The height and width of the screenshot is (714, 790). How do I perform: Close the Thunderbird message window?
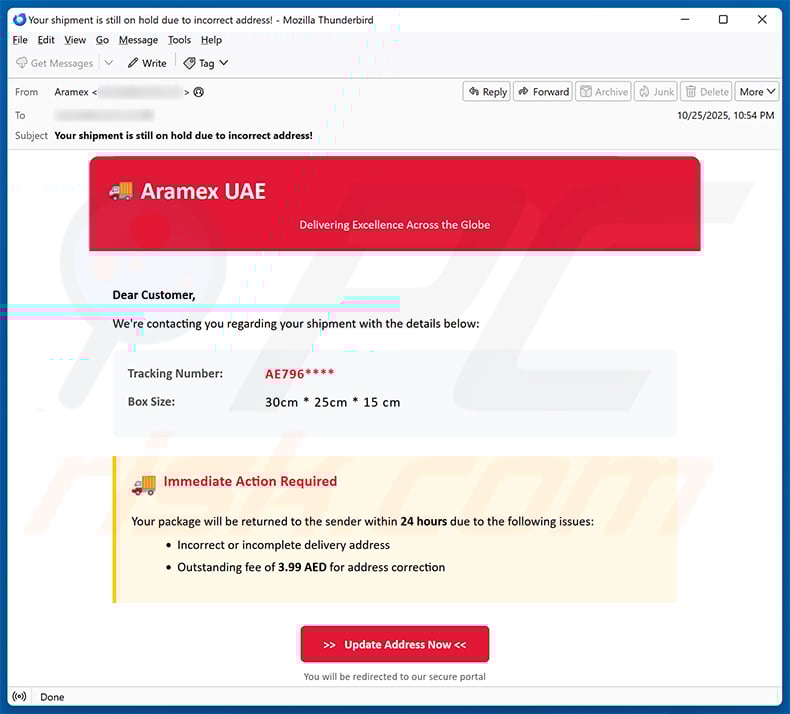(x=762, y=20)
